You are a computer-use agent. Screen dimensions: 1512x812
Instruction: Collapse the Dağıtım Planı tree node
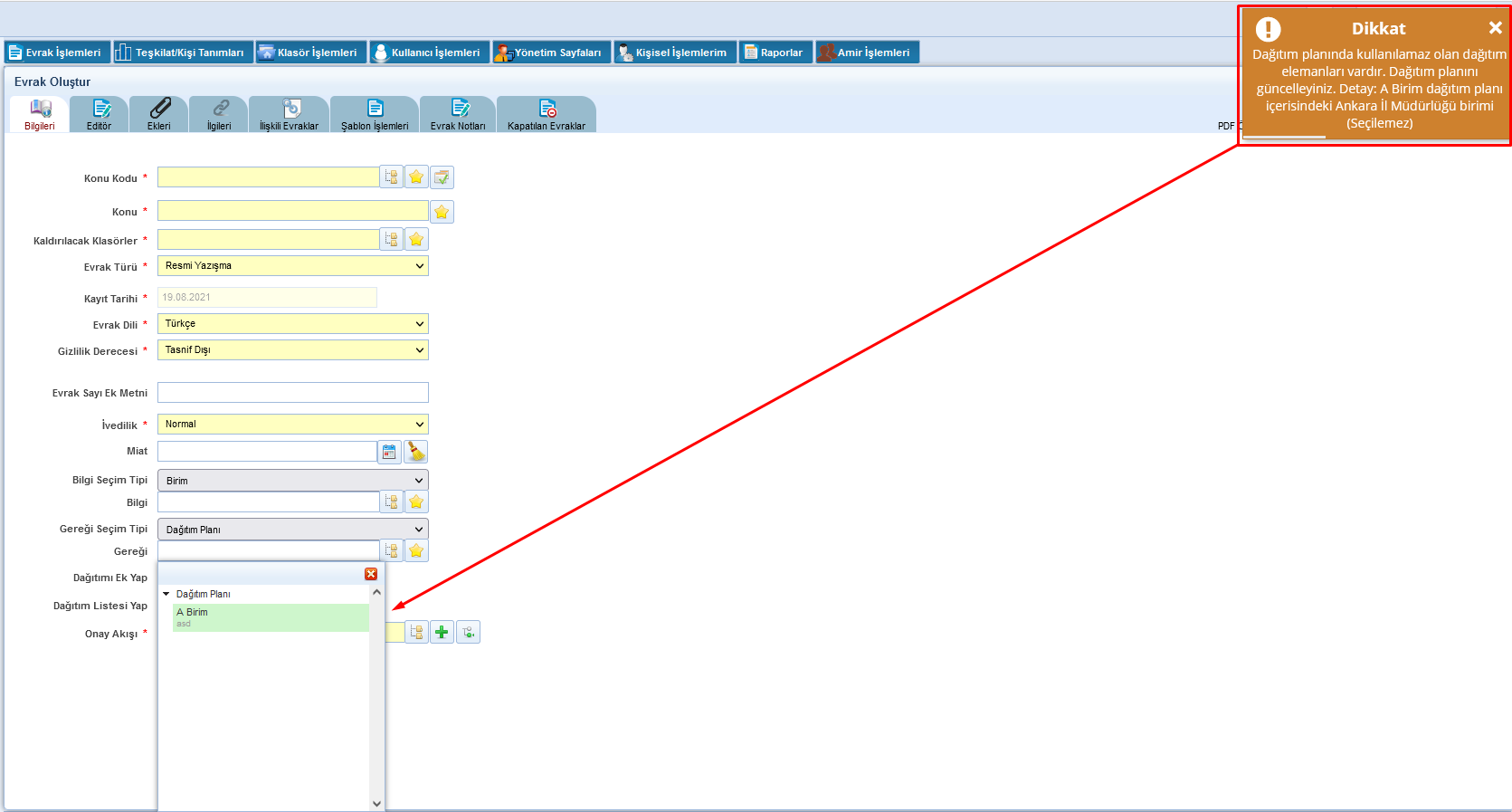(x=166, y=594)
